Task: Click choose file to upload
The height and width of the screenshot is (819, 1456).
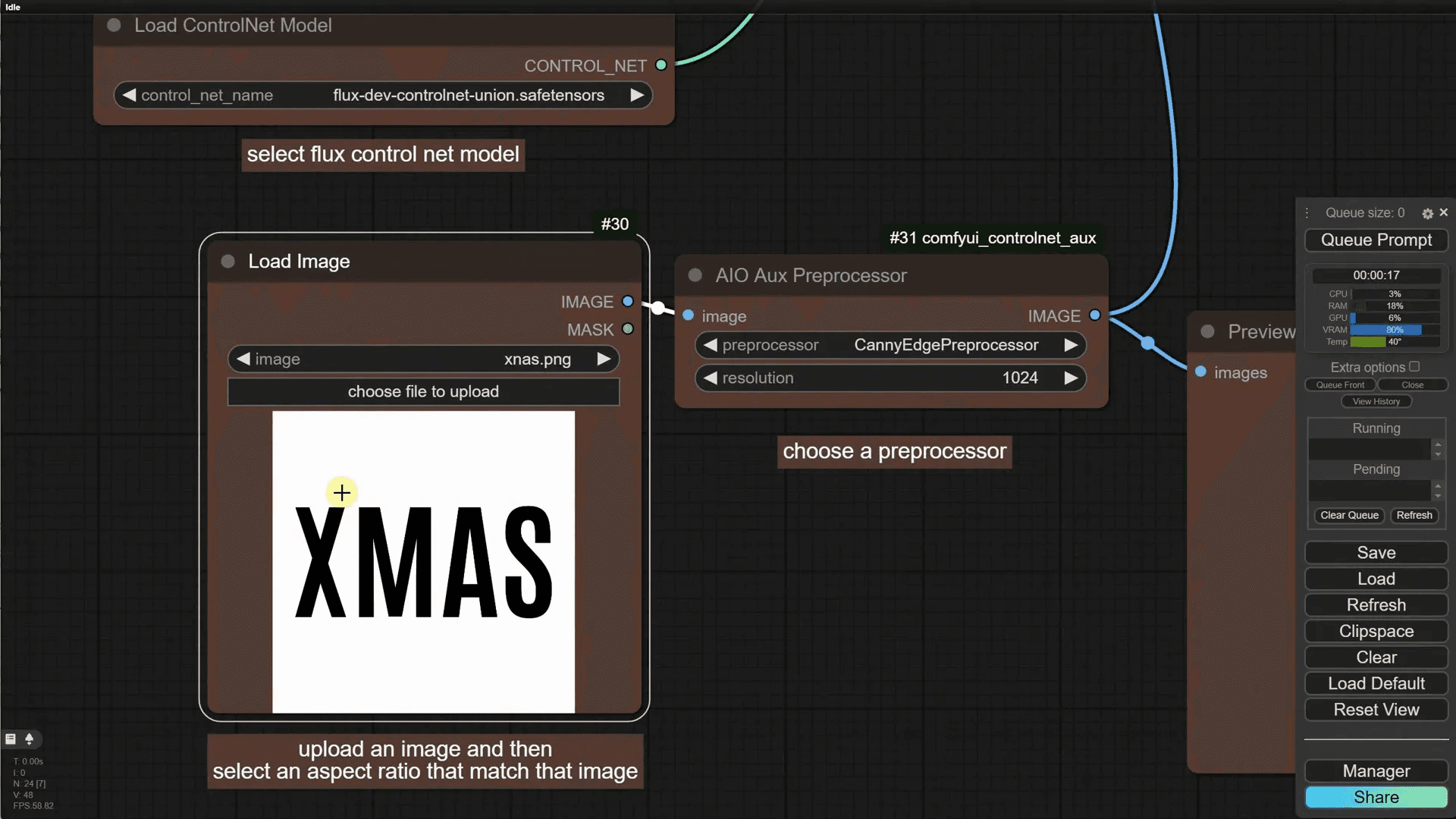Action: point(423,392)
